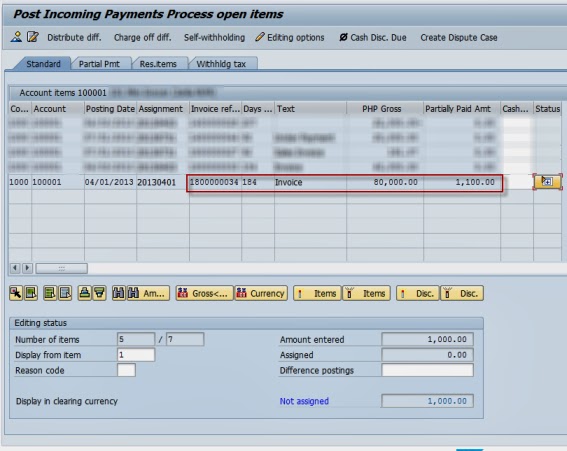
Task: Click the 1,100.00 partially paid cell
Action: [x=462, y=182]
